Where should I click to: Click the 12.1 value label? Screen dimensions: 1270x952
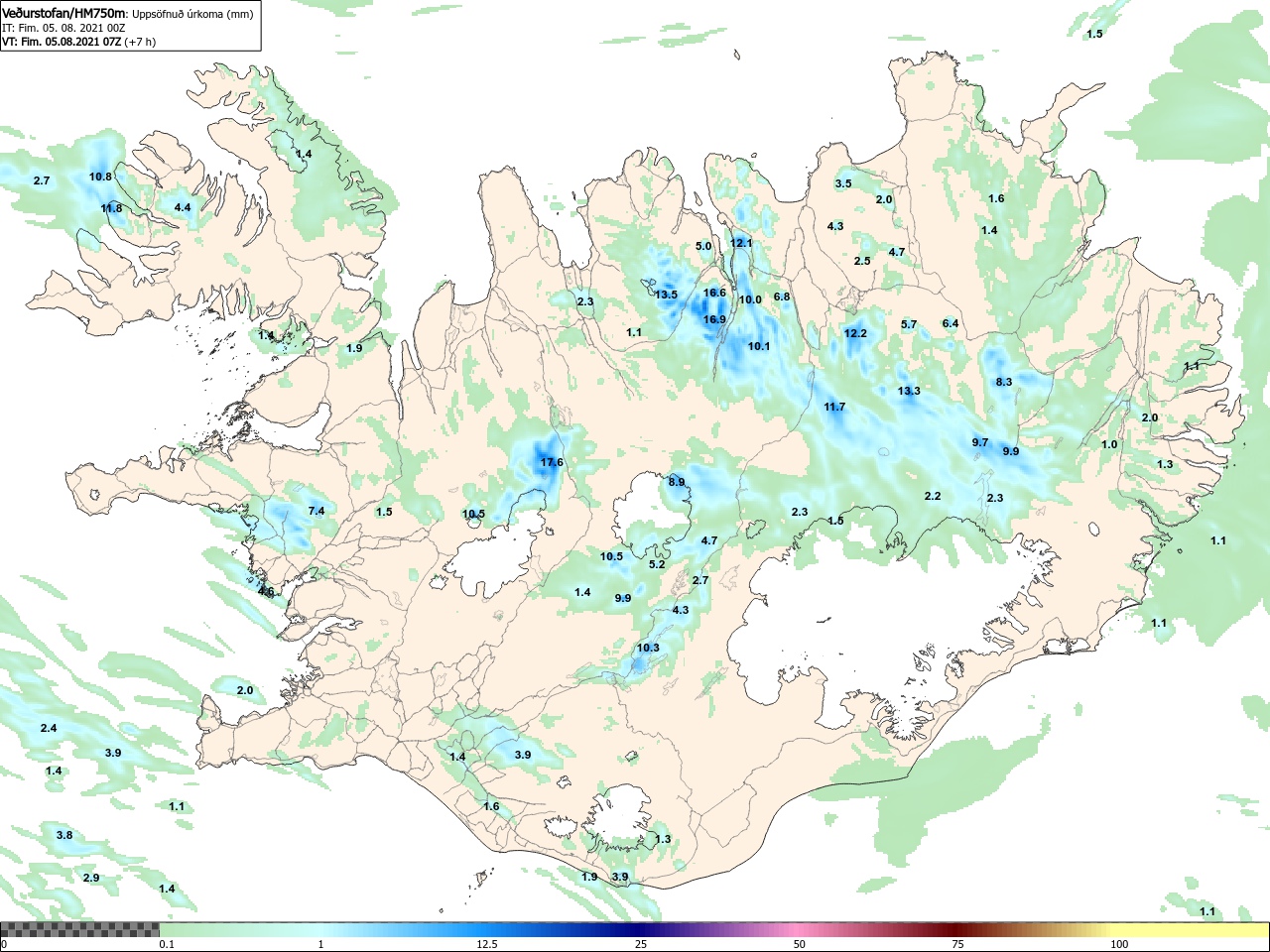(741, 243)
